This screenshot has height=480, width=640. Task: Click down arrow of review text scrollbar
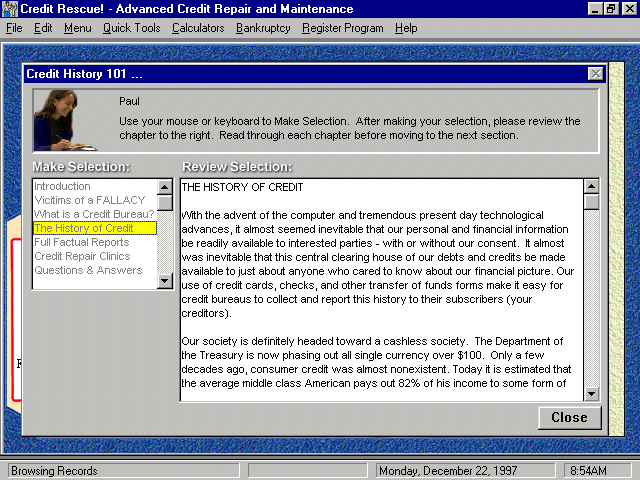591,394
